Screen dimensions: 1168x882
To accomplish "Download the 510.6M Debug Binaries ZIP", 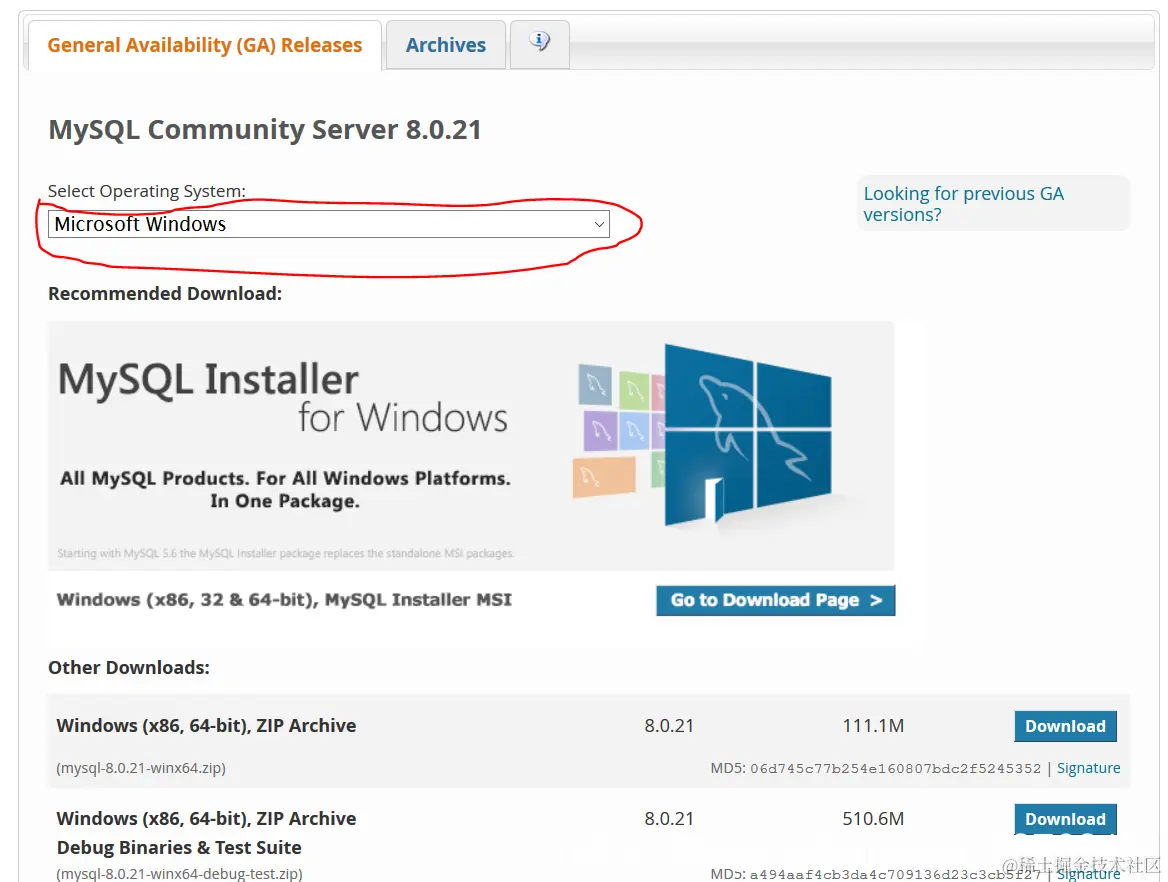I will (1065, 819).
